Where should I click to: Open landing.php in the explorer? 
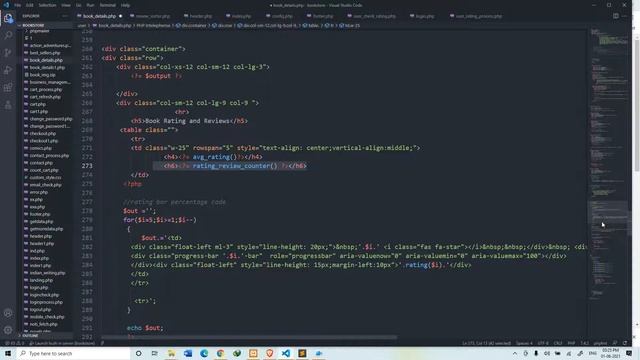pyautogui.click(x=41, y=280)
